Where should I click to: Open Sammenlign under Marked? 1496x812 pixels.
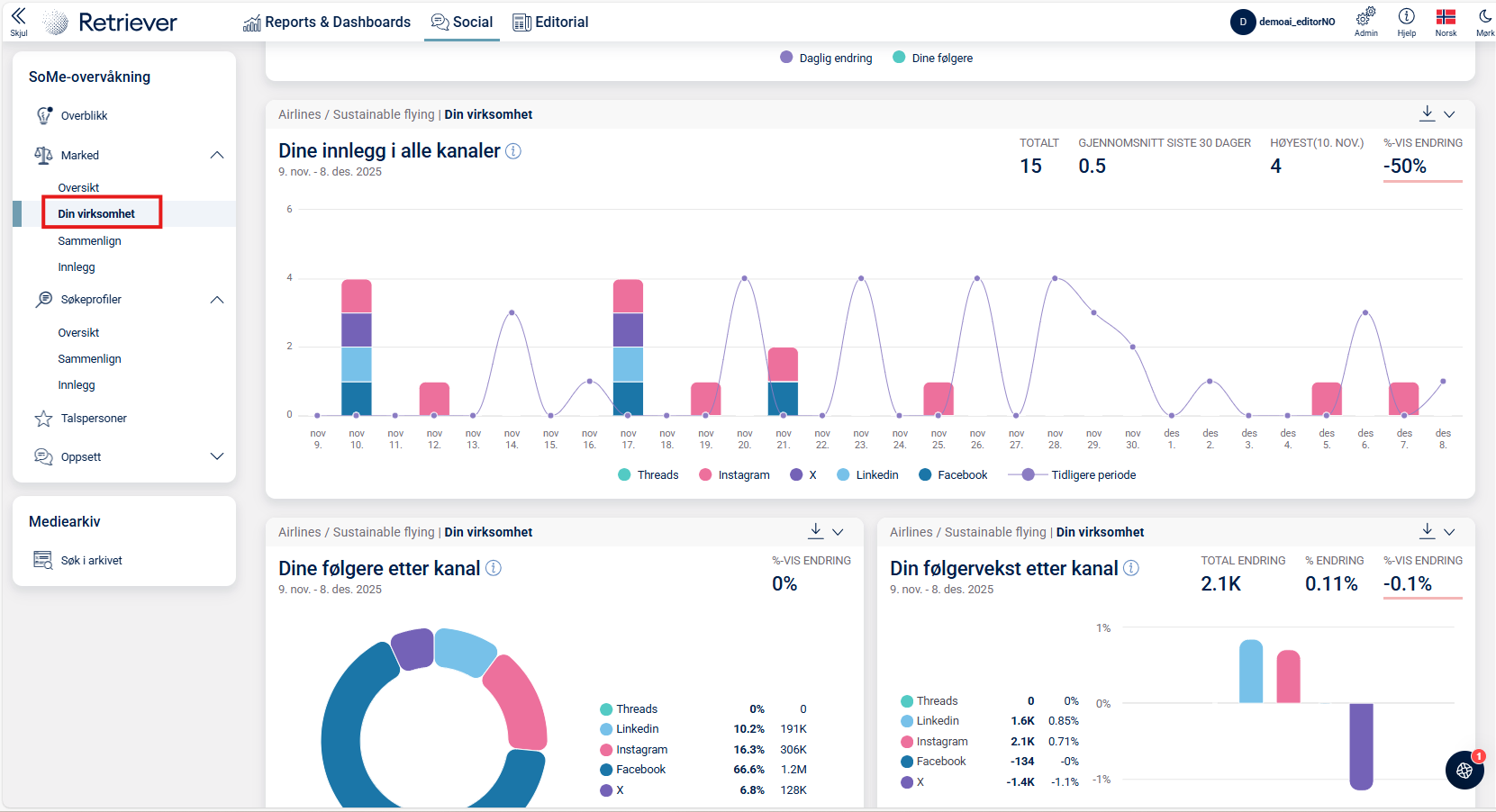point(89,241)
